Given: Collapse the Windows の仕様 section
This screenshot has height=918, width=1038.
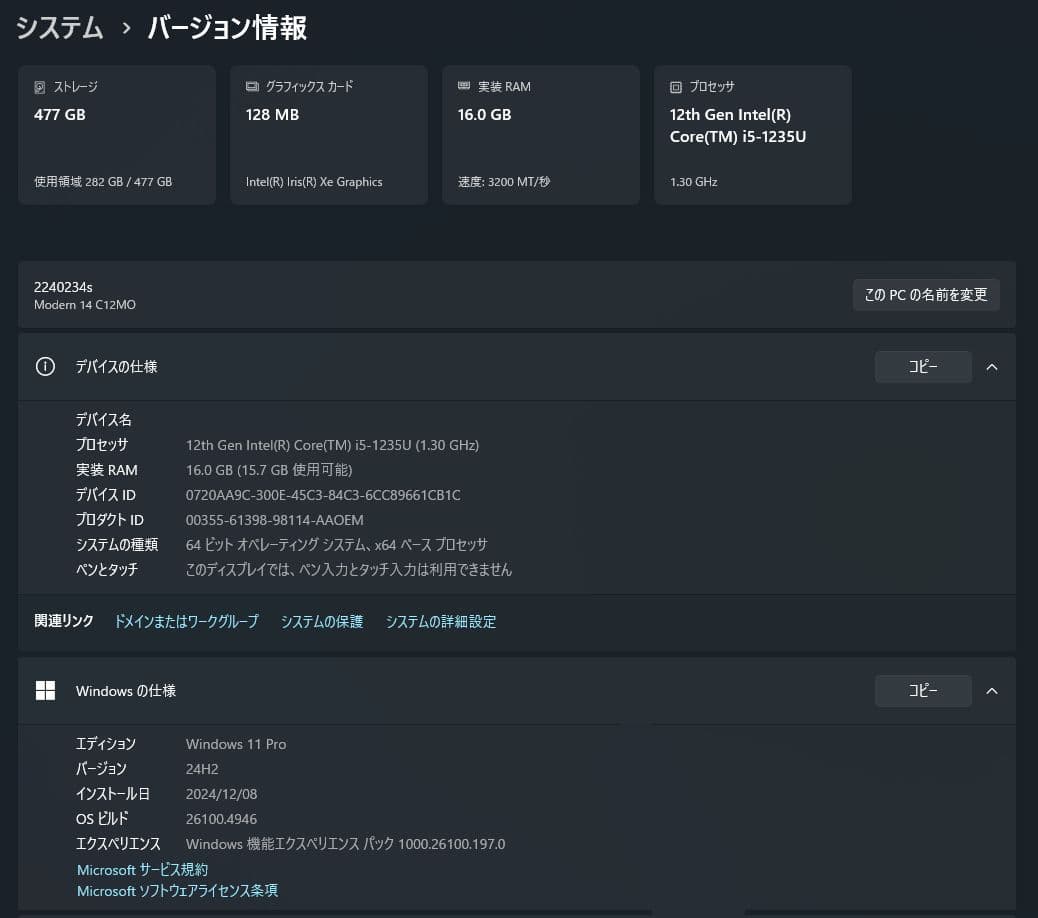Looking at the screenshot, I should 991,690.
